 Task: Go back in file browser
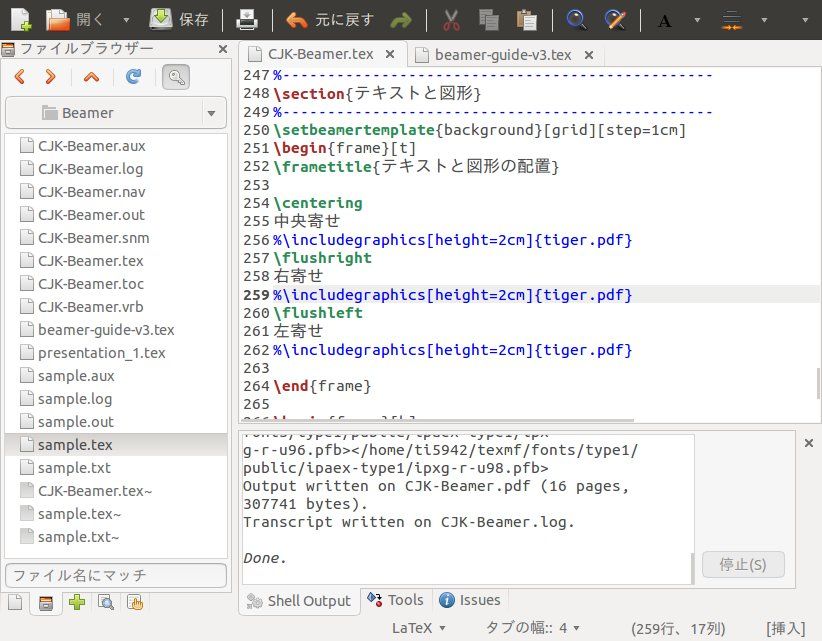pos(20,77)
